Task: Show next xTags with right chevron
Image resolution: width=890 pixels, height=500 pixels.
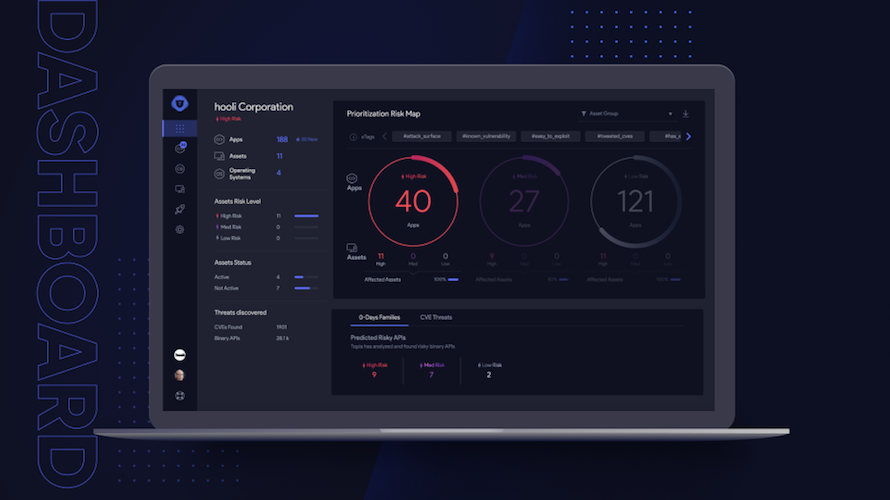Action: tap(689, 136)
